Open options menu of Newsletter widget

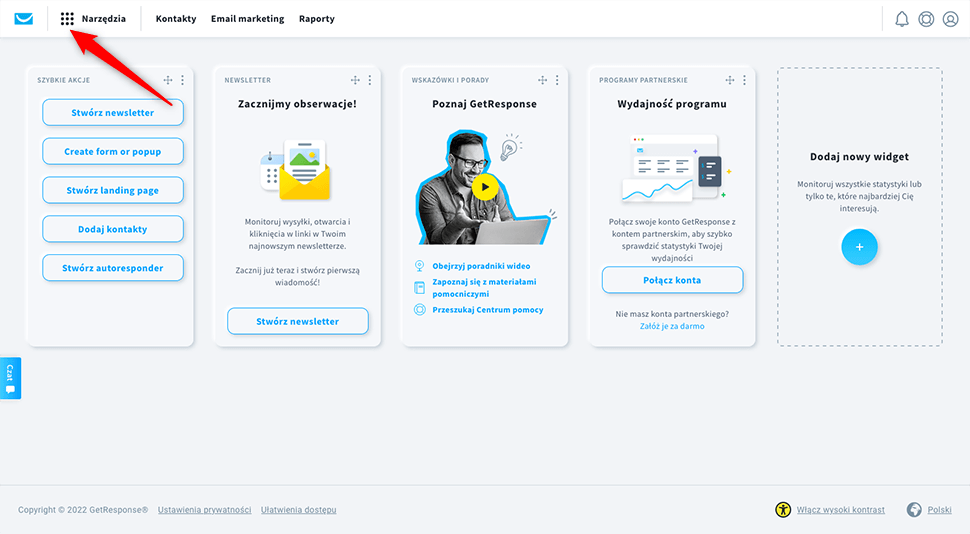pyautogui.click(x=370, y=80)
